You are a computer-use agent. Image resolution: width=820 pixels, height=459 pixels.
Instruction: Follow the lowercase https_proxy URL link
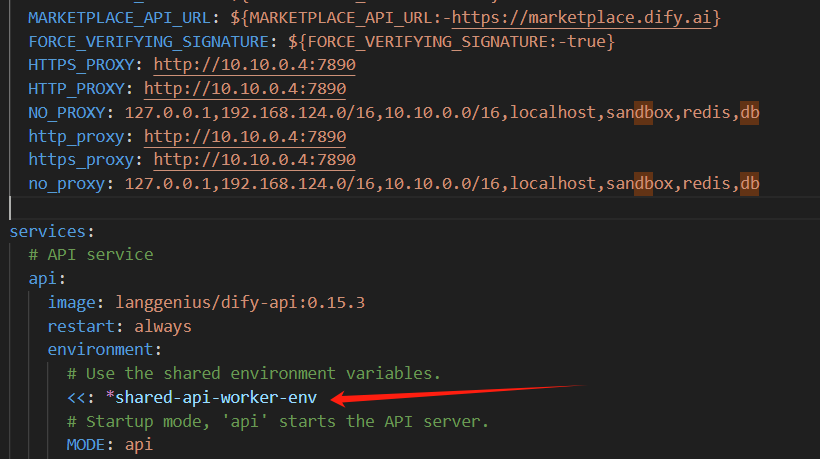pos(254,159)
